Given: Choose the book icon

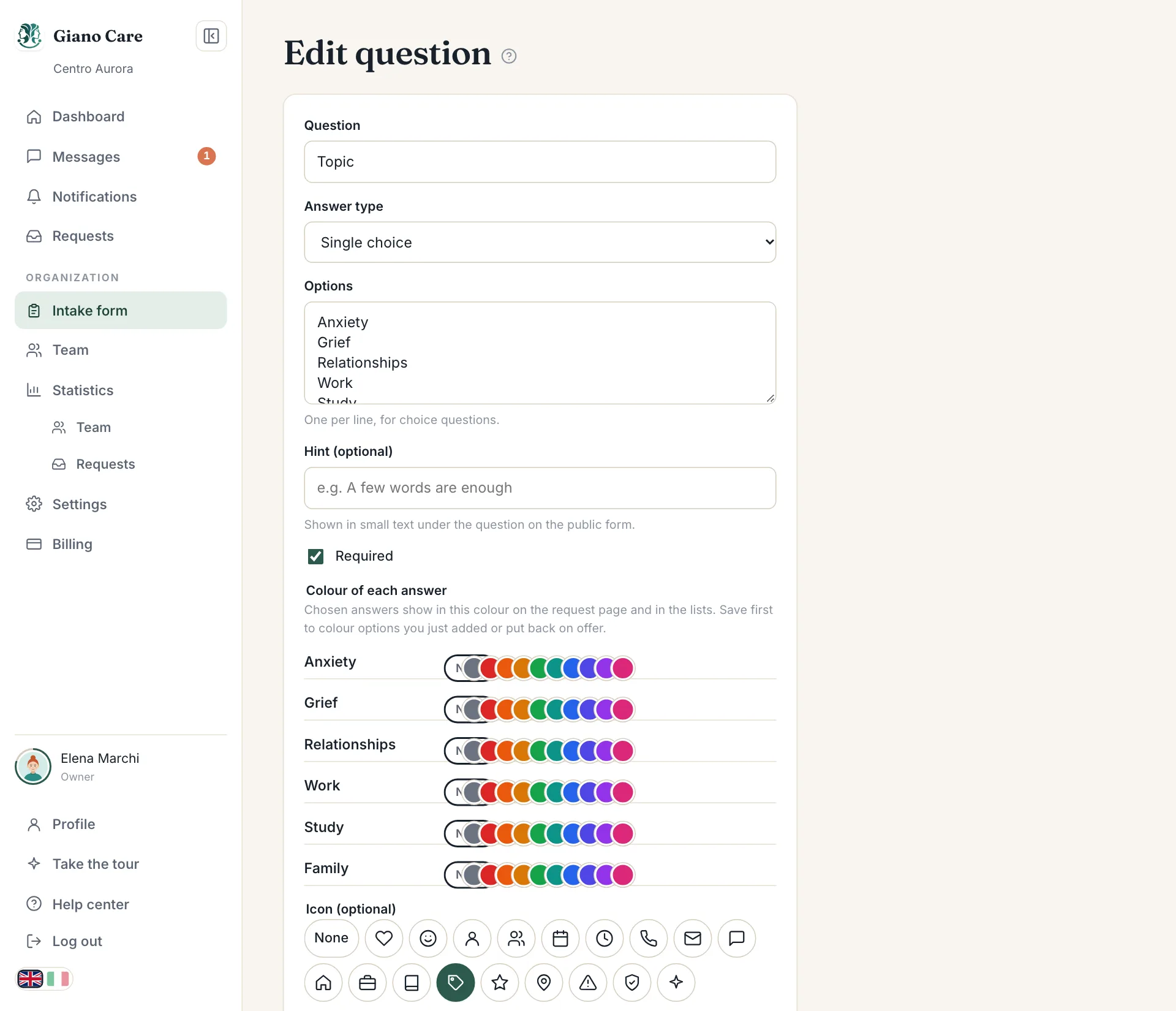Looking at the screenshot, I should click(412, 983).
